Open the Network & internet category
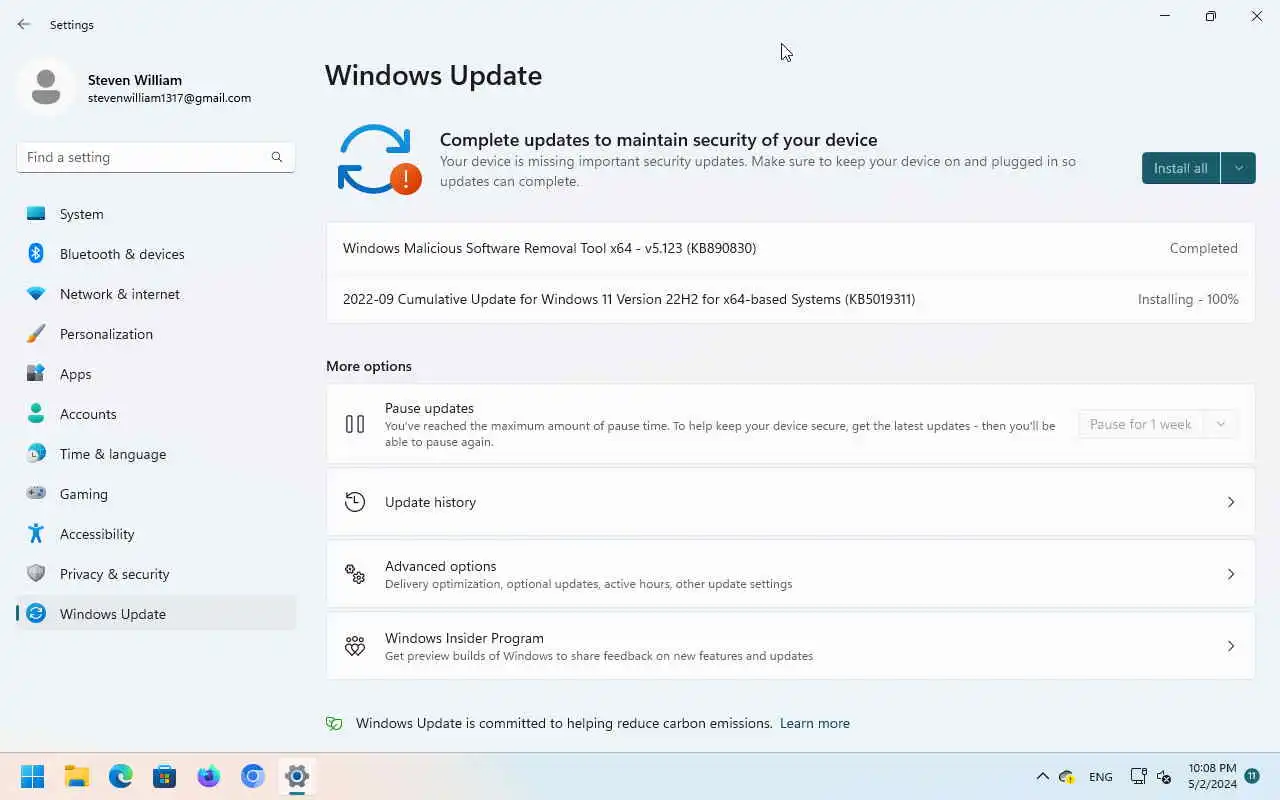1280x800 pixels. pyautogui.click(x=156, y=294)
